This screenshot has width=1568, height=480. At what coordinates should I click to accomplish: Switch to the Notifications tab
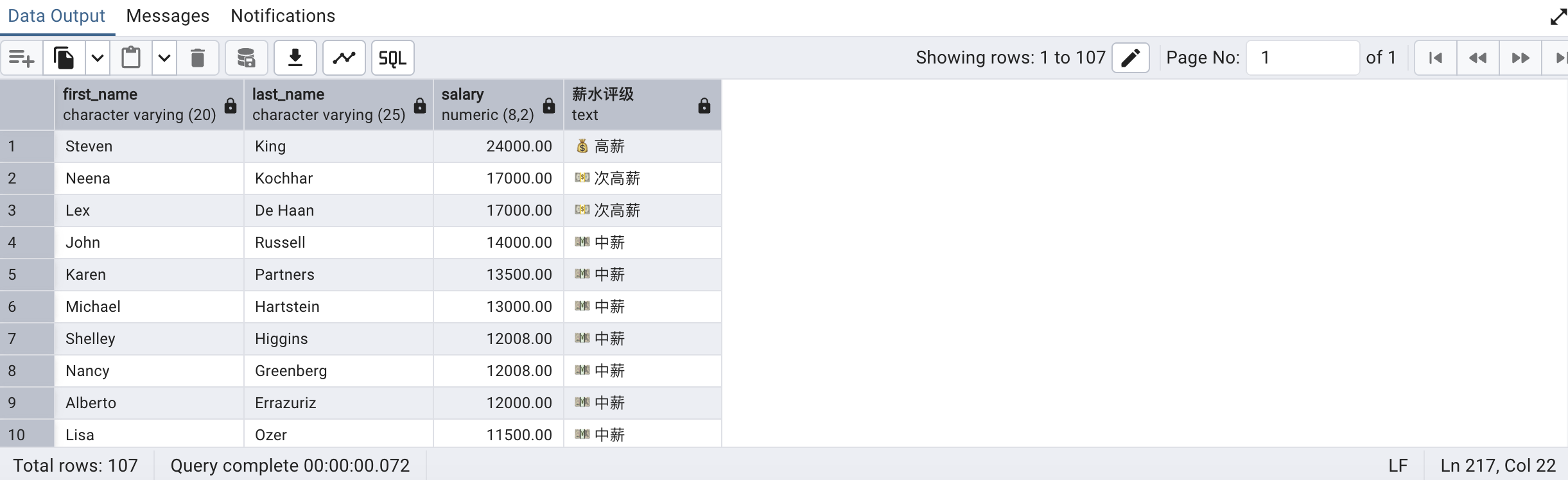tap(283, 16)
